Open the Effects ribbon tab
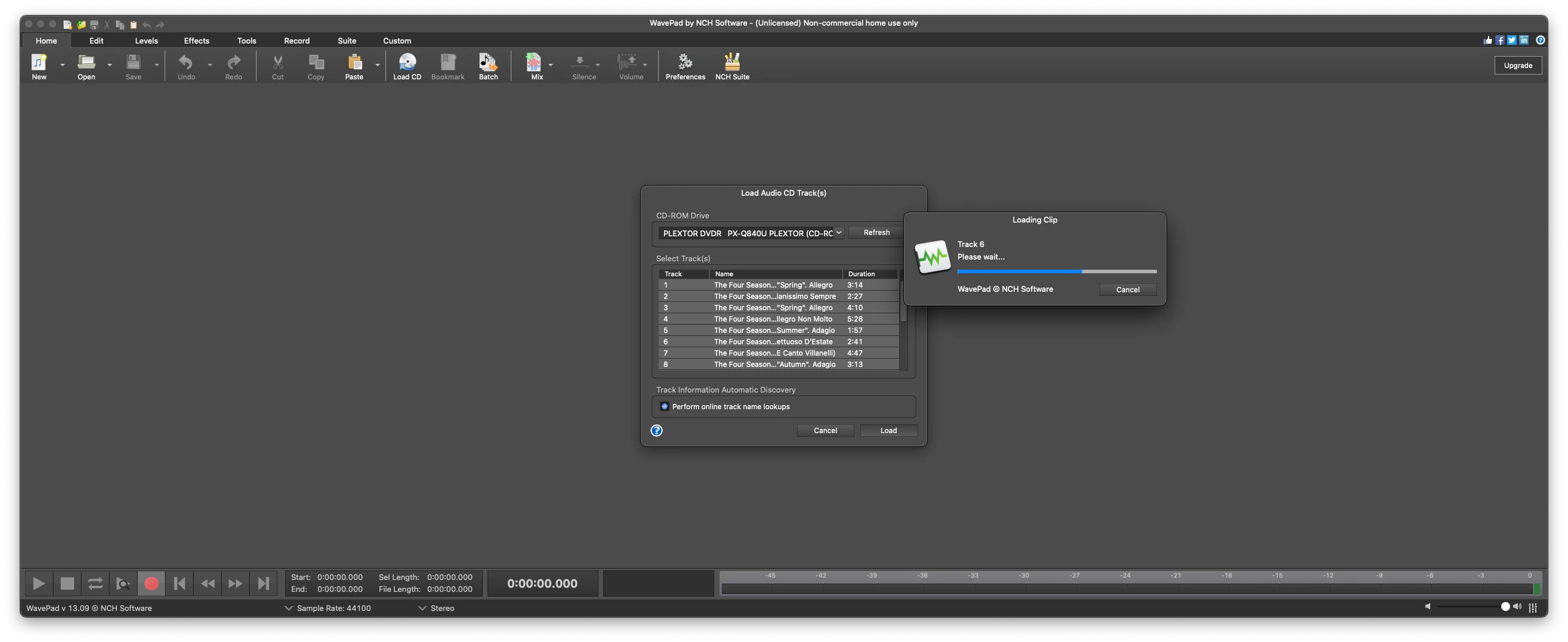 [x=197, y=41]
